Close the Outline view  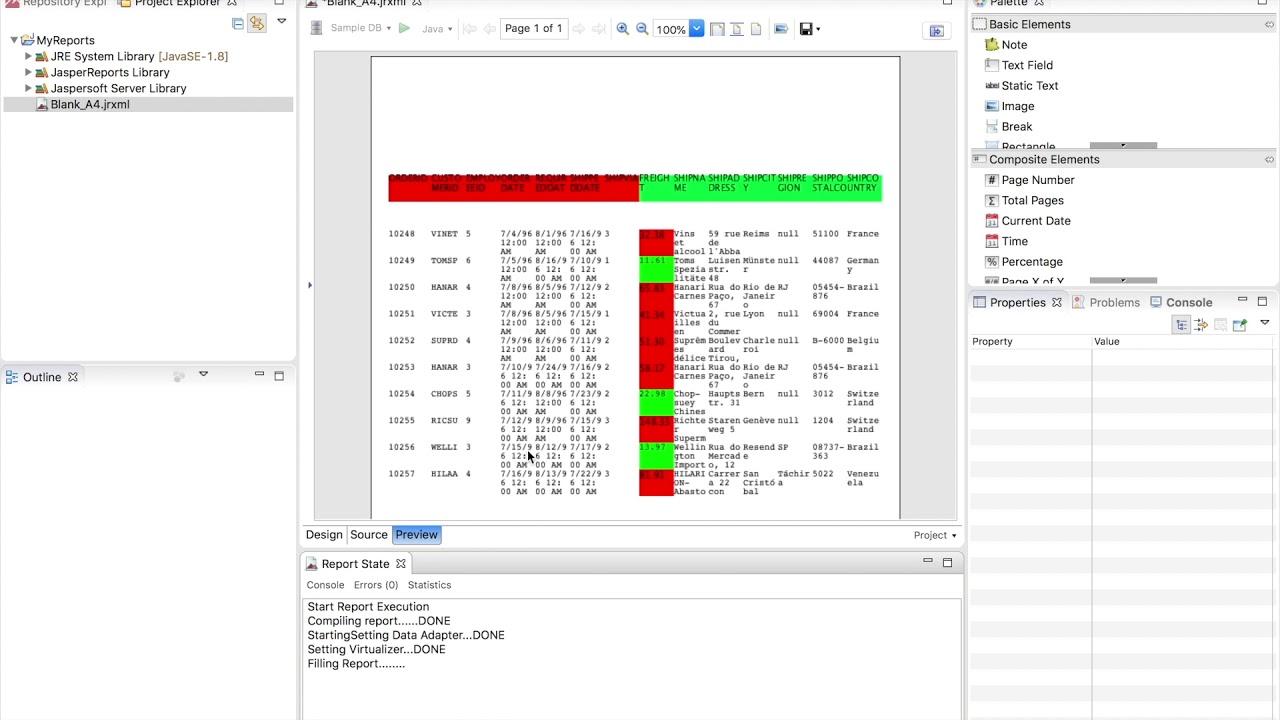point(72,377)
